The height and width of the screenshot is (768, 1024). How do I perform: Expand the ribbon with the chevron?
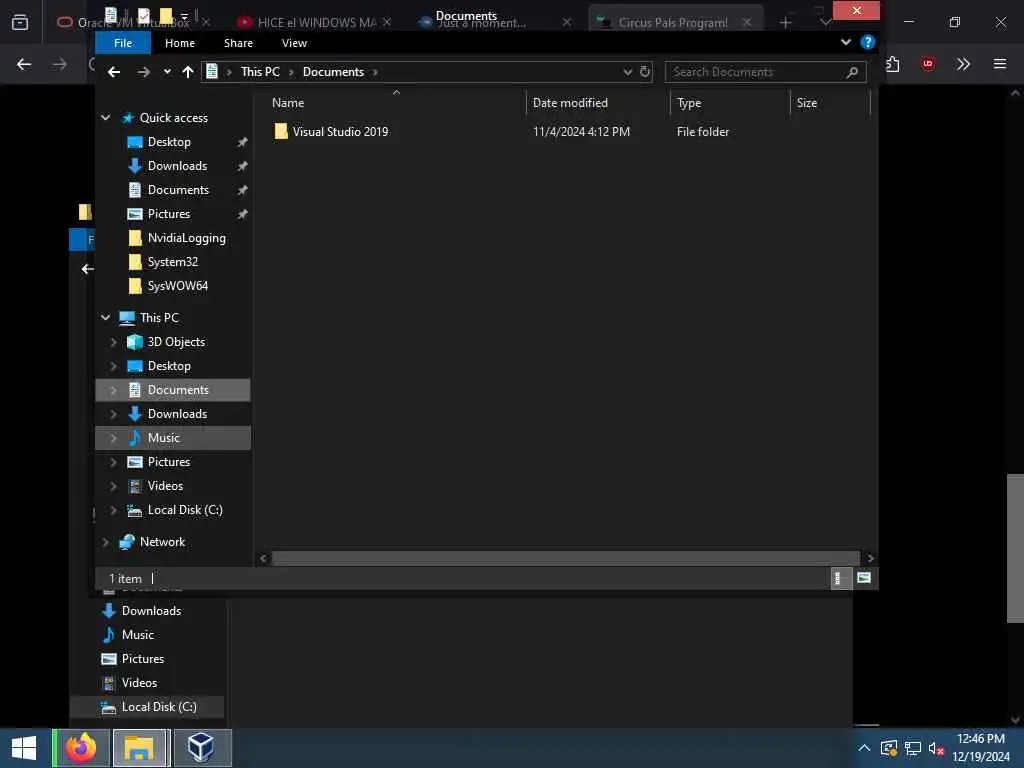click(x=846, y=42)
